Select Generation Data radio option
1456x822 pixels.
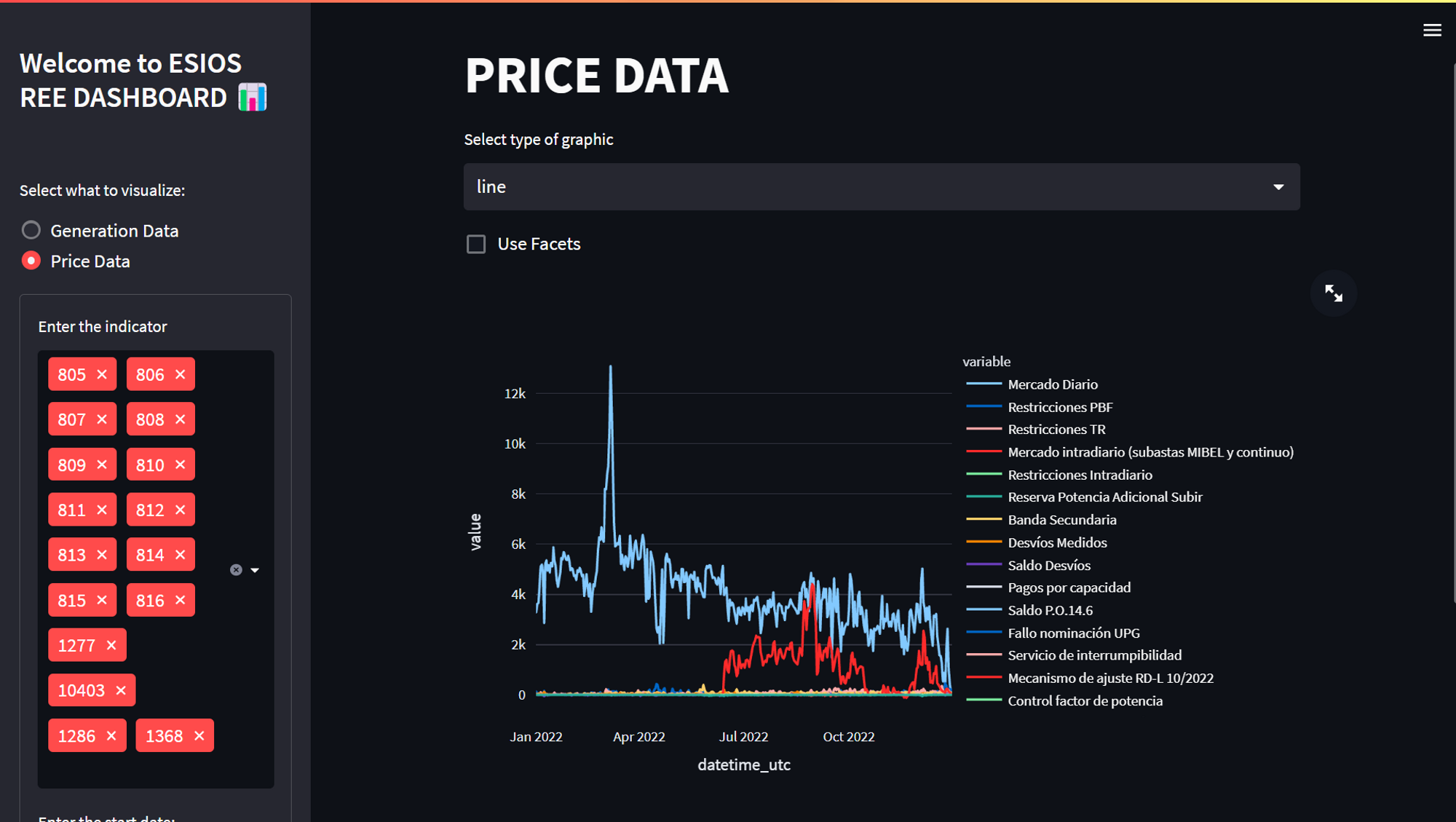tap(31, 231)
